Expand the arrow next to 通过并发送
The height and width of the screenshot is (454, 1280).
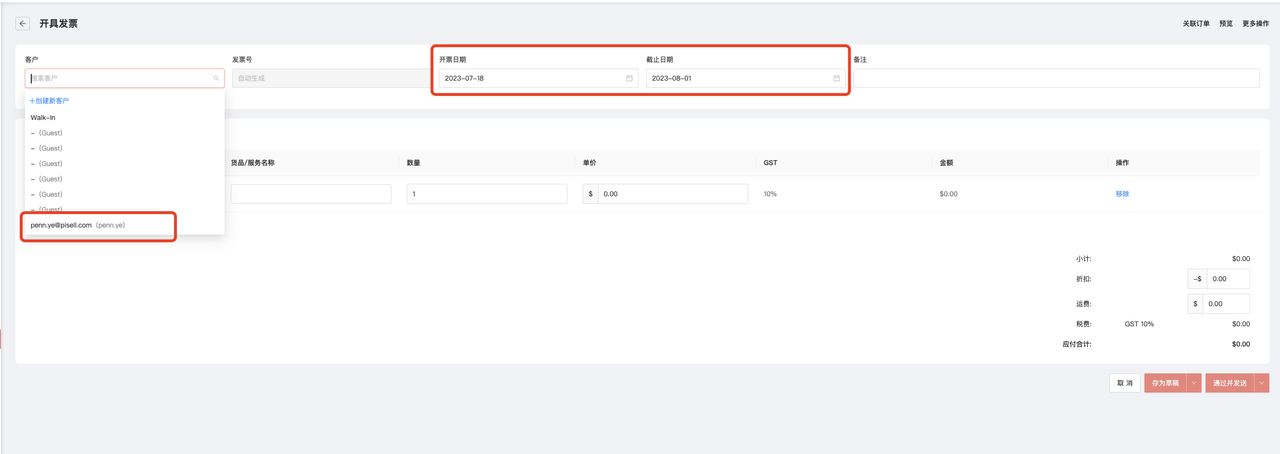(1262, 383)
